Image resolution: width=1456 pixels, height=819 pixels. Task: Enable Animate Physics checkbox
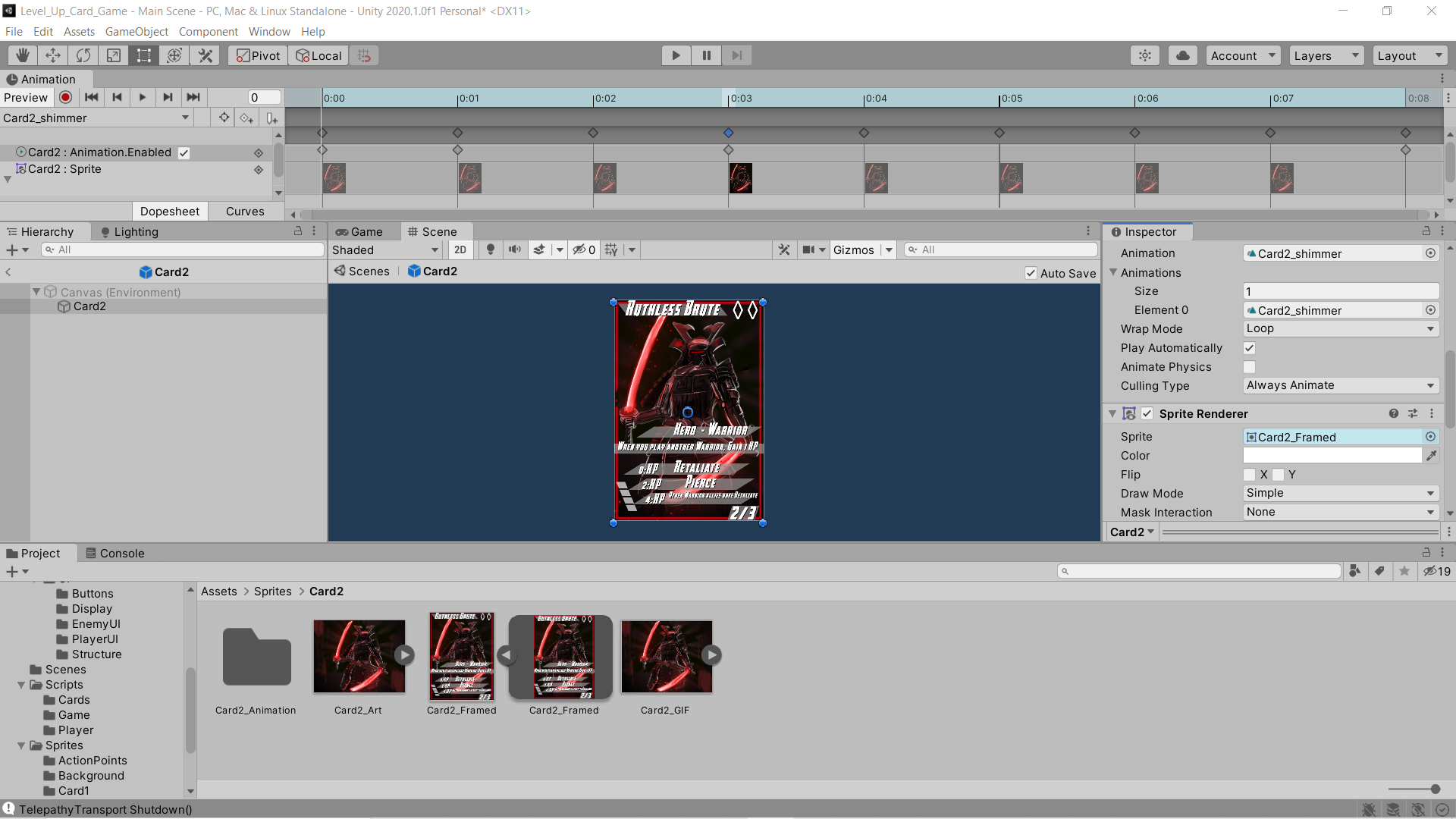pos(1249,367)
